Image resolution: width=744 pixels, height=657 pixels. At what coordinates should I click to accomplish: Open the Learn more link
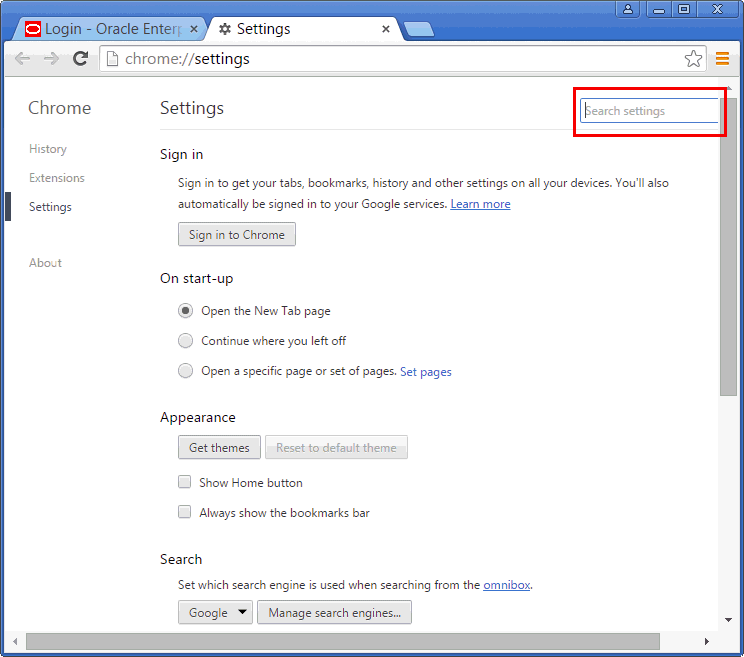point(480,204)
